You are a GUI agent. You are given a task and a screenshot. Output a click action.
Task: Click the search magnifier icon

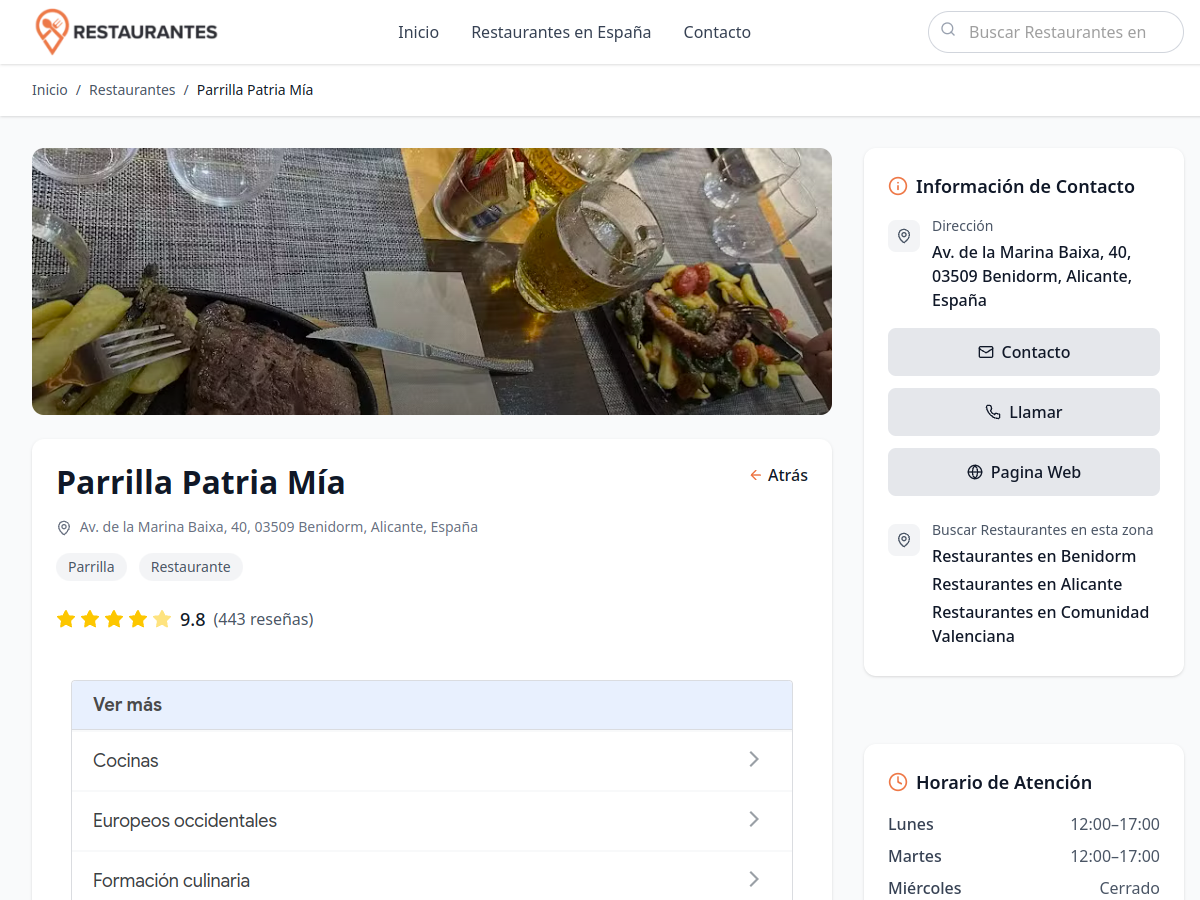(948, 30)
